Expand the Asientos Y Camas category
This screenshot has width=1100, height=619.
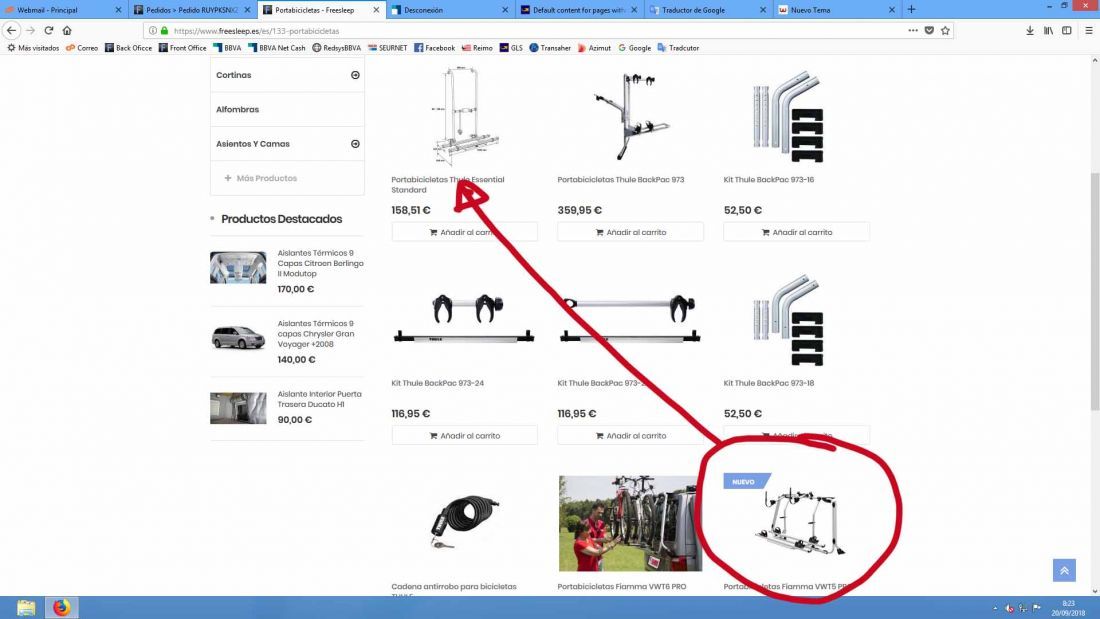click(355, 144)
